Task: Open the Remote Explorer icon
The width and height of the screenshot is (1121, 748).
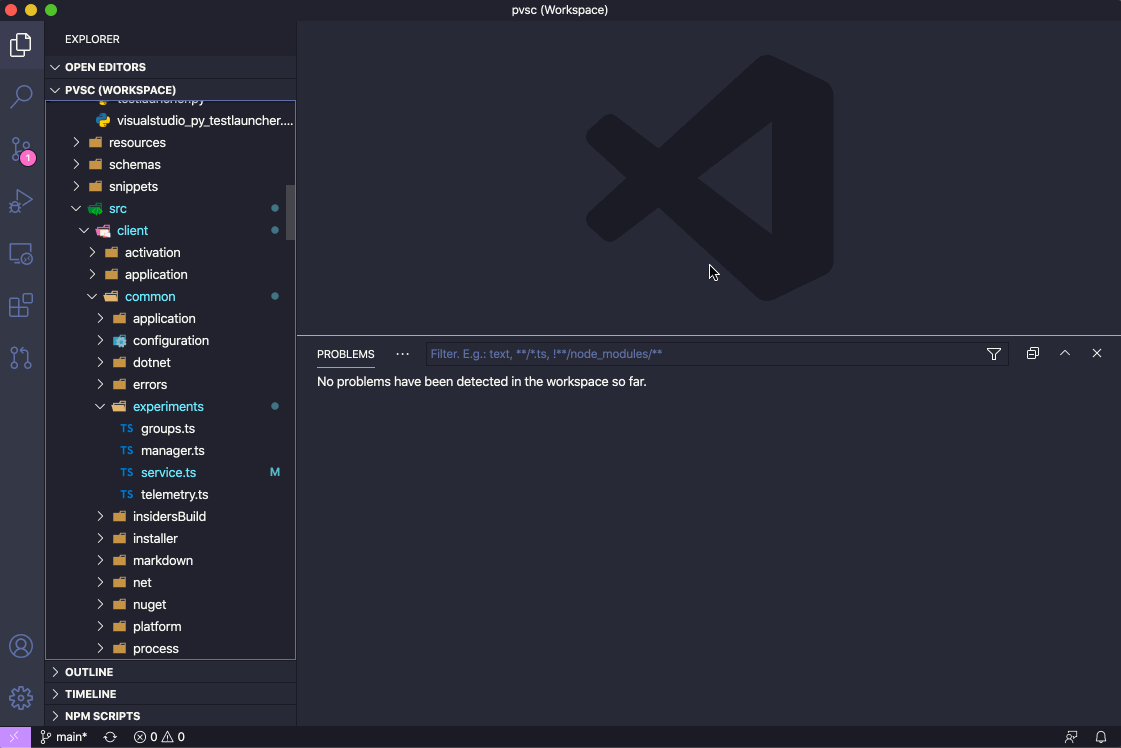Action: point(21,253)
